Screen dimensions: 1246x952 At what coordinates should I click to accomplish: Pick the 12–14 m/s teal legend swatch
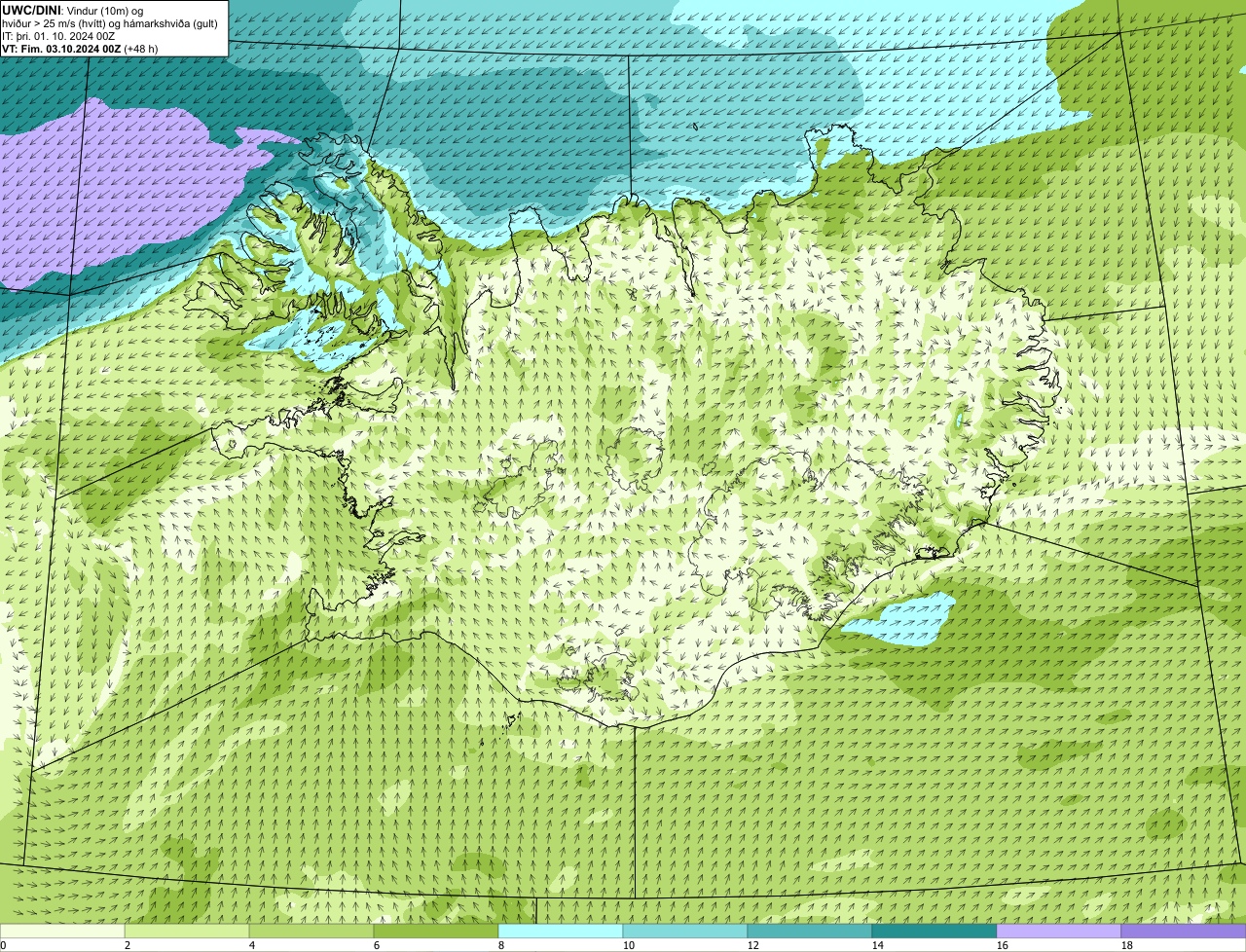(810, 932)
